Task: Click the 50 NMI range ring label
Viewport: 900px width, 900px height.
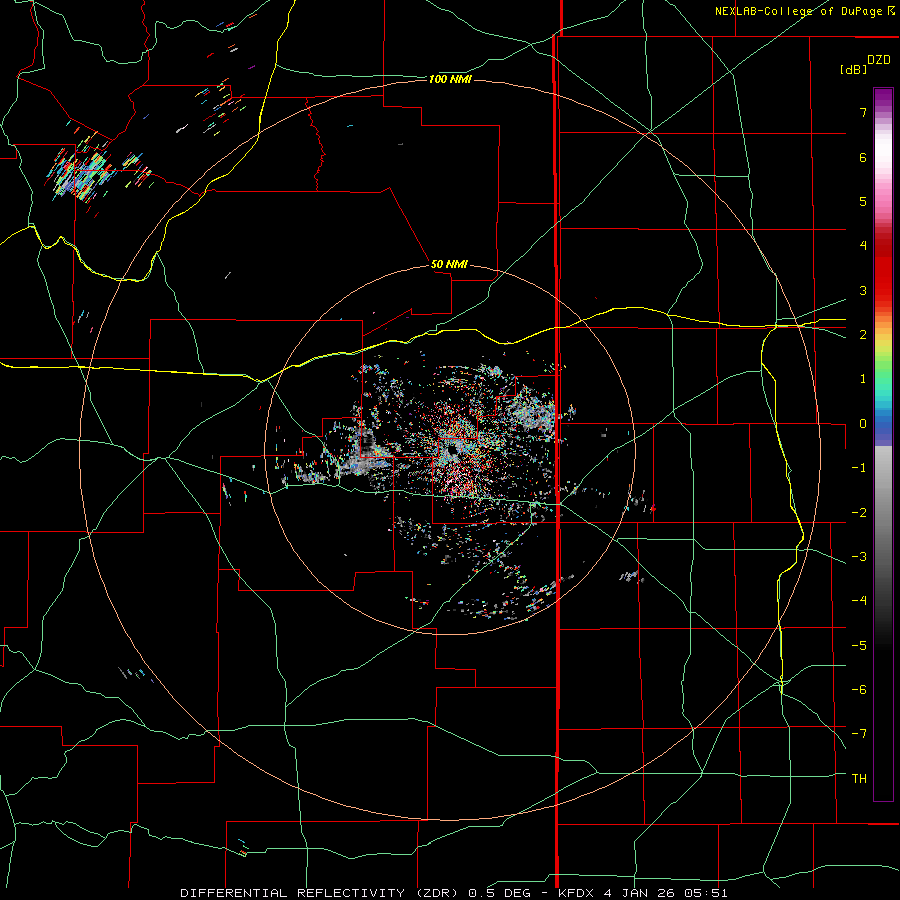Action: (x=449, y=264)
